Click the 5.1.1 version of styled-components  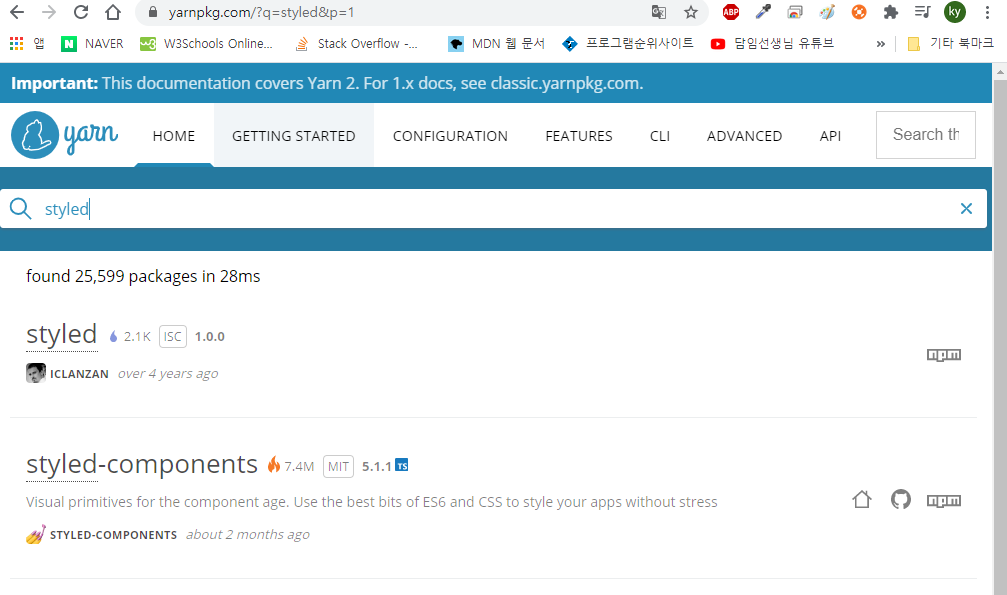376,466
